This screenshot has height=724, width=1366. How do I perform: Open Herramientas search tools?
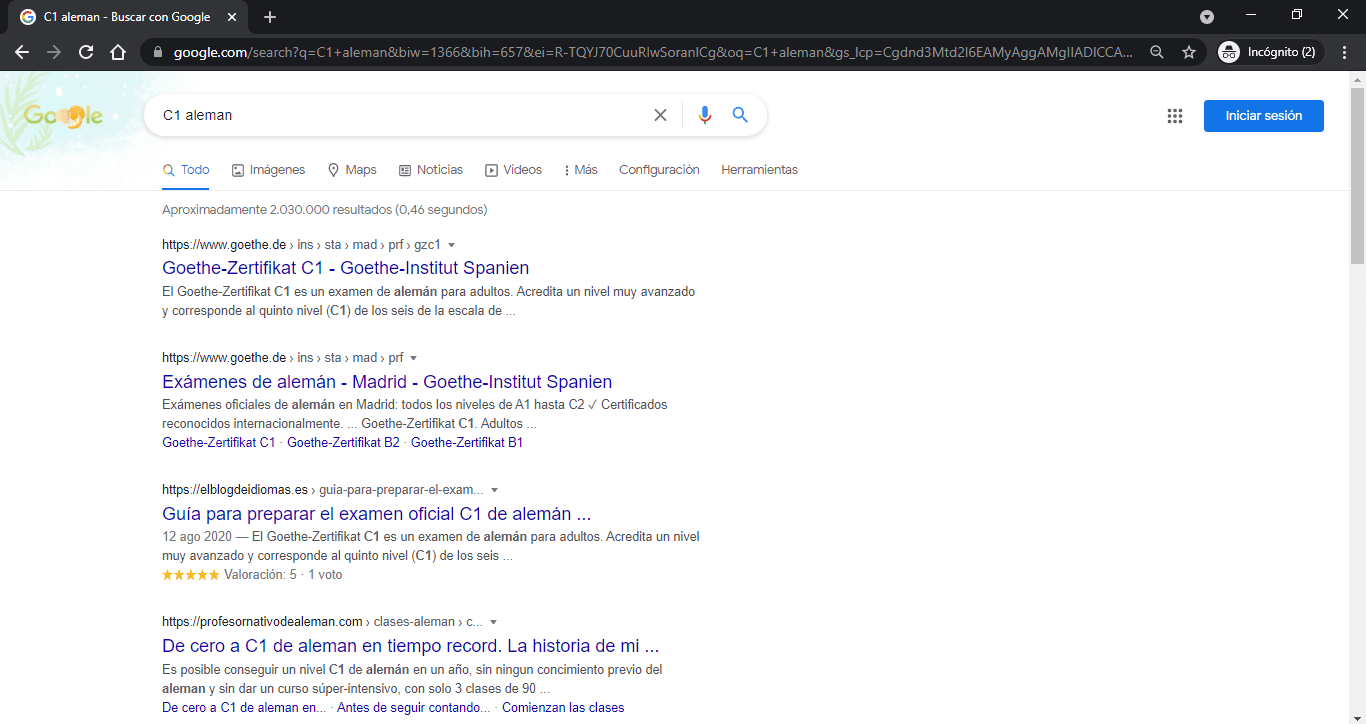759,170
